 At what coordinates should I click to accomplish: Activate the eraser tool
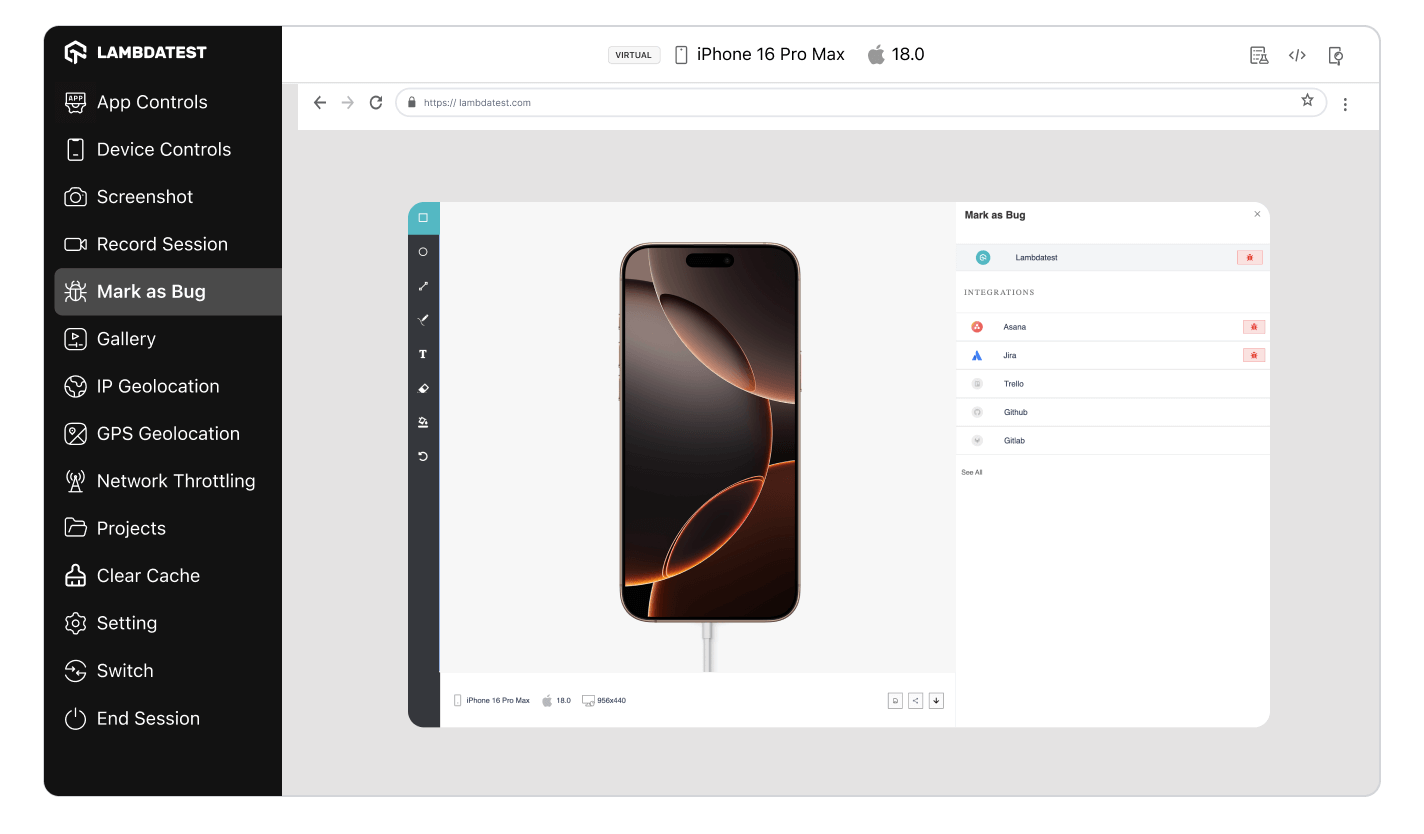click(423, 388)
